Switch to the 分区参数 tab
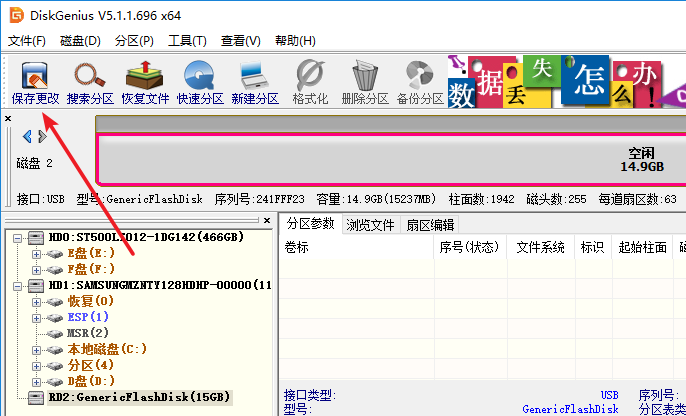686x416 pixels. [x=311, y=224]
